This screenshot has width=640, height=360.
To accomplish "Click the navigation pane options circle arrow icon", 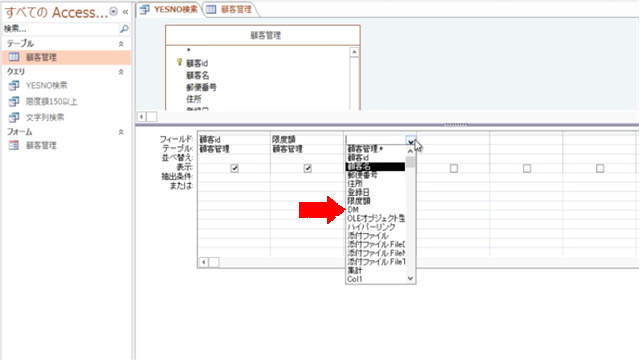I will pyautogui.click(x=114, y=11).
